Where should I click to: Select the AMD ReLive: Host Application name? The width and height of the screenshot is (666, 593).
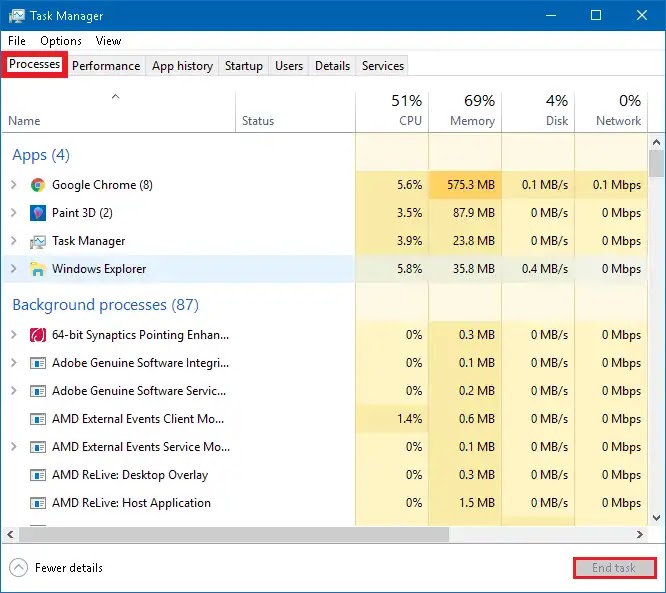click(131, 503)
